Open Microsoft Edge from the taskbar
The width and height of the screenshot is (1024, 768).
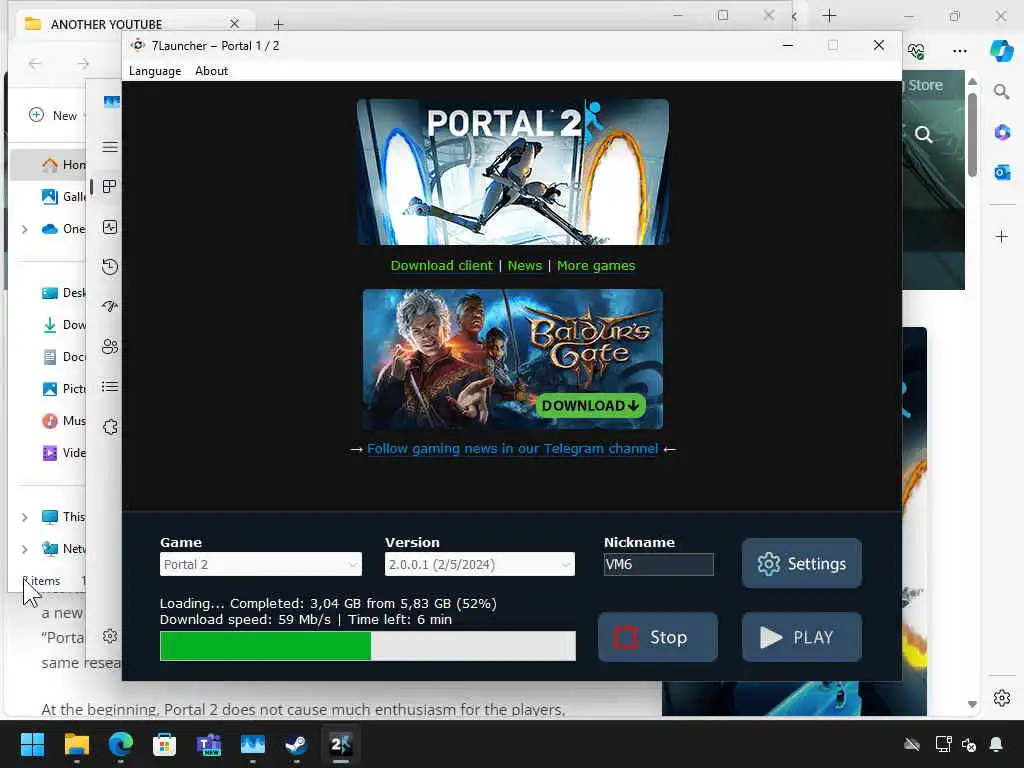click(x=120, y=744)
